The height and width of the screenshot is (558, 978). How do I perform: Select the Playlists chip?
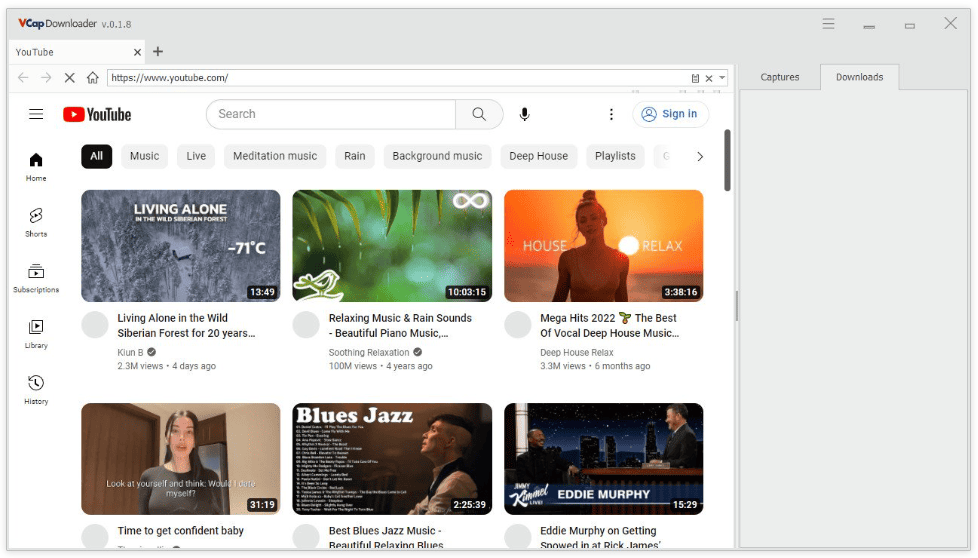[615, 156]
